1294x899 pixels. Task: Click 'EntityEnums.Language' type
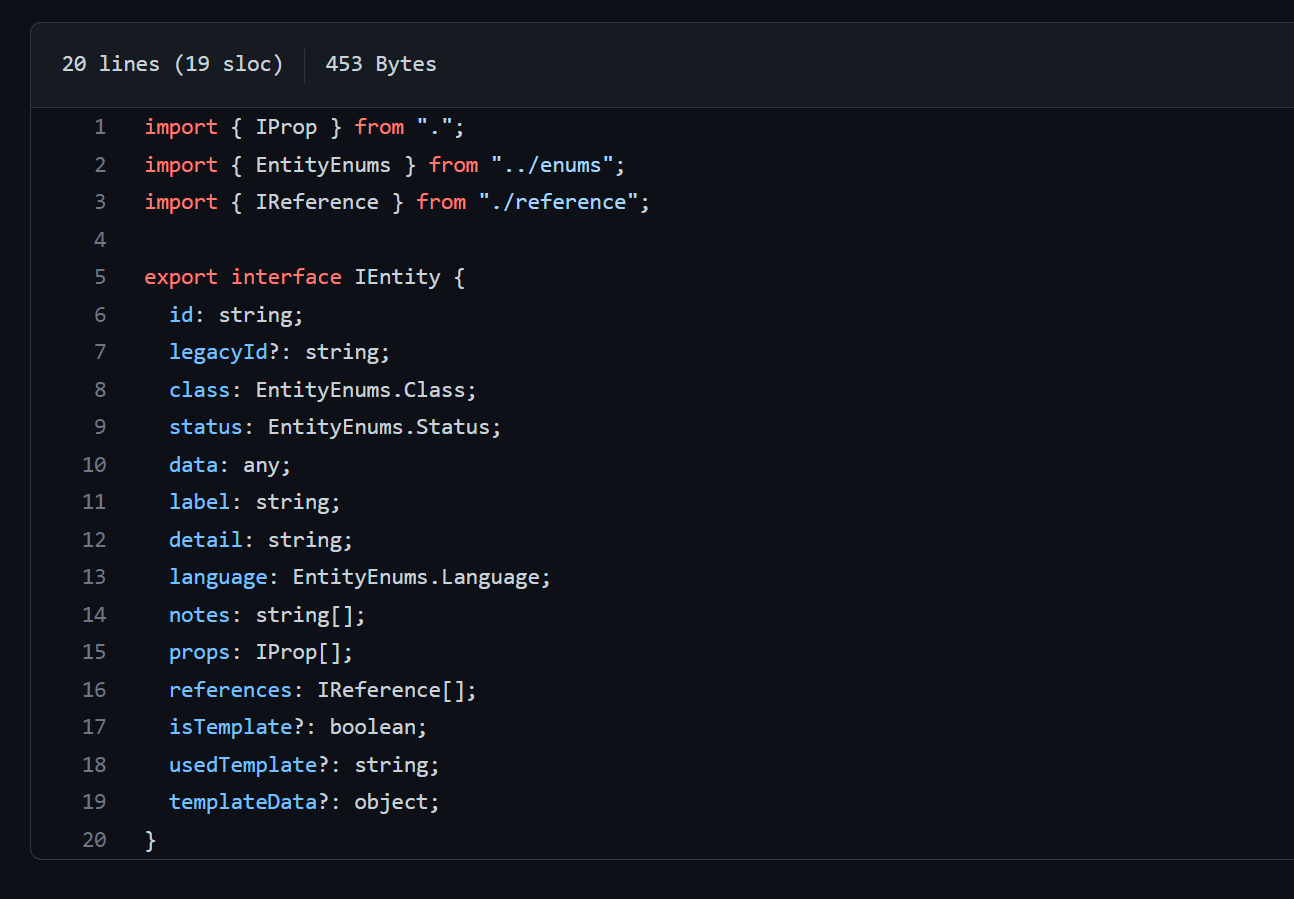click(416, 577)
